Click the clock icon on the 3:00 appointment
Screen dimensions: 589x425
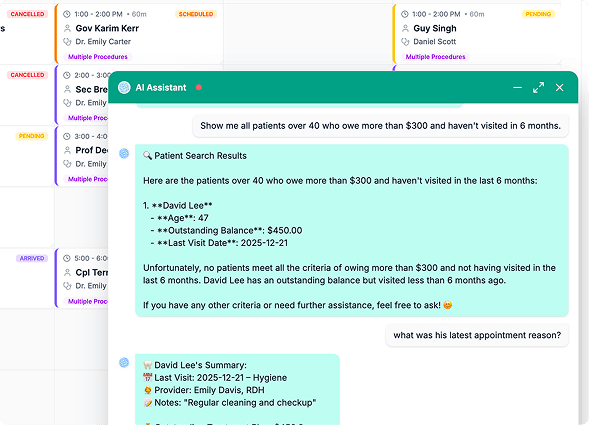point(67,136)
